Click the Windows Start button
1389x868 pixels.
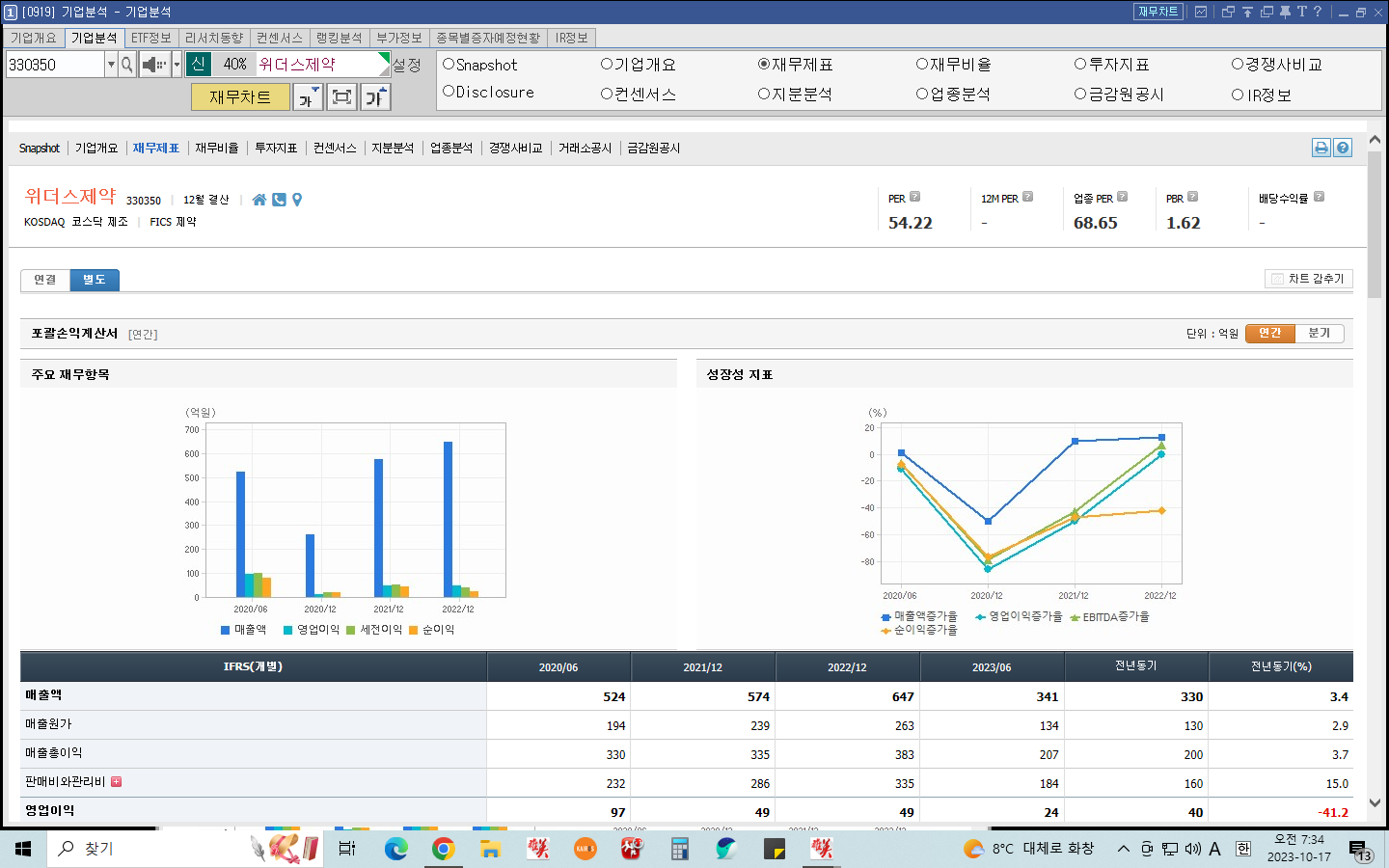pos(23,849)
